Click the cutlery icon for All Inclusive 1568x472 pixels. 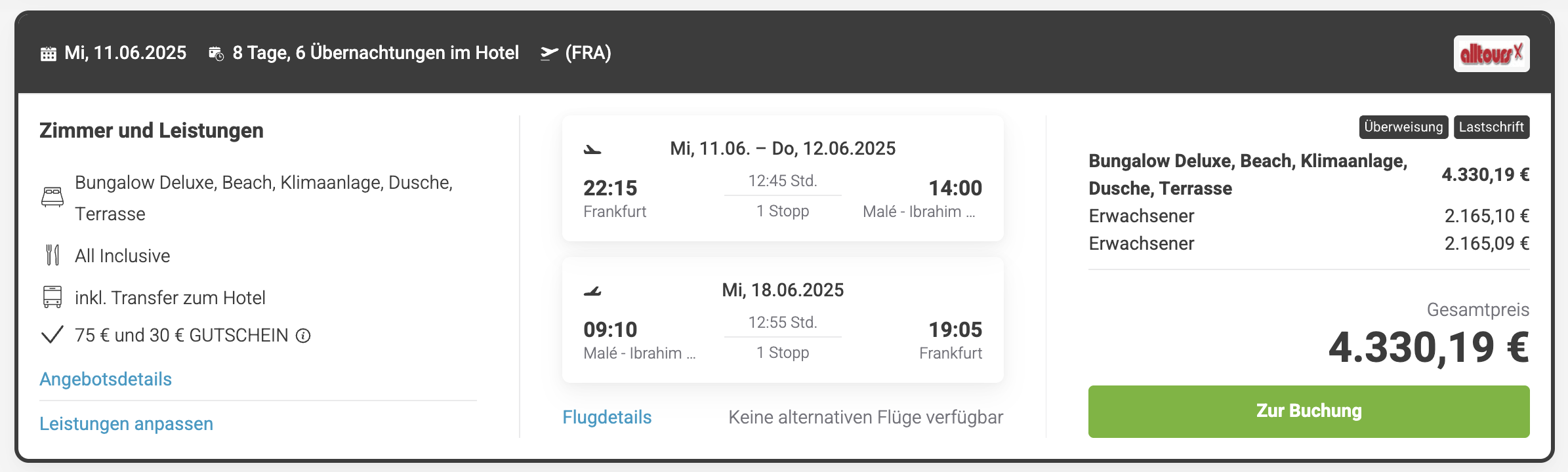click(x=52, y=255)
